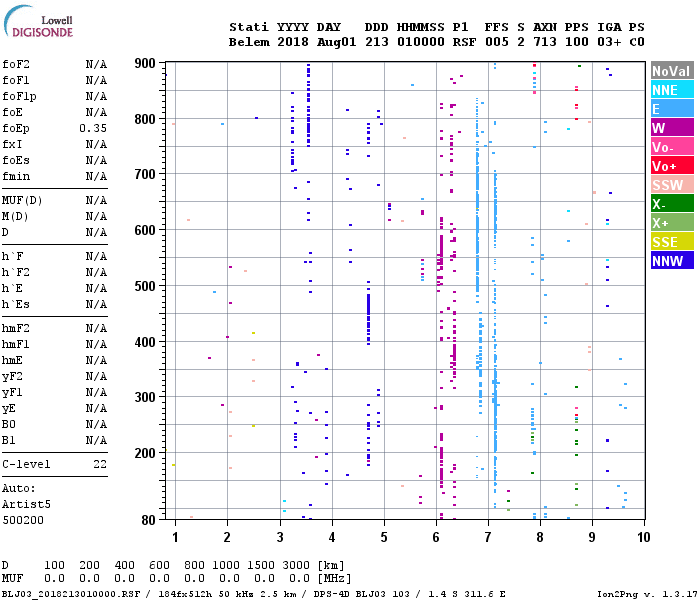This screenshot has height=600, width=700.
Task: Click the long blue NNW echo trace near 4.7 MHz
Action: (x=368, y=319)
